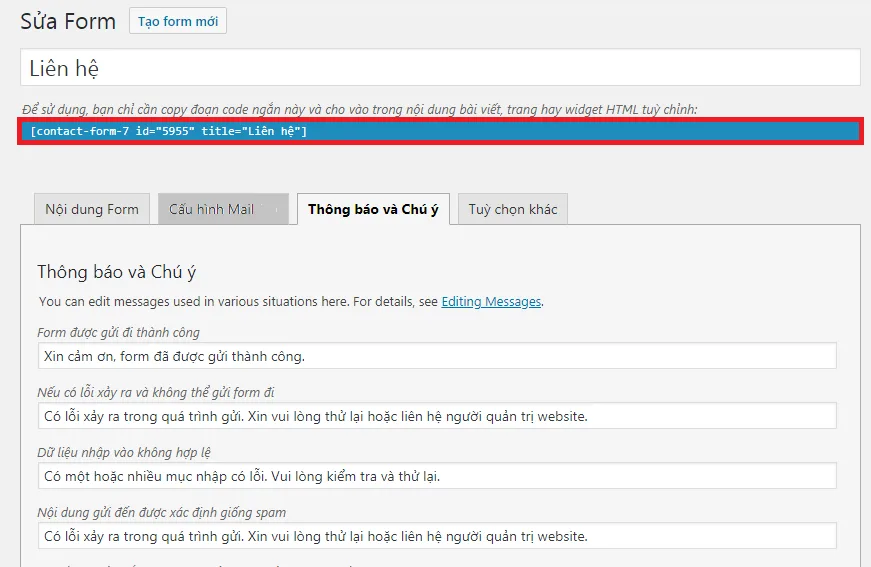Image resolution: width=871 pixels, height=567 pixels.
Task: Click the "Nội dung gửi đến" spam label text
Action: point(162,512)
